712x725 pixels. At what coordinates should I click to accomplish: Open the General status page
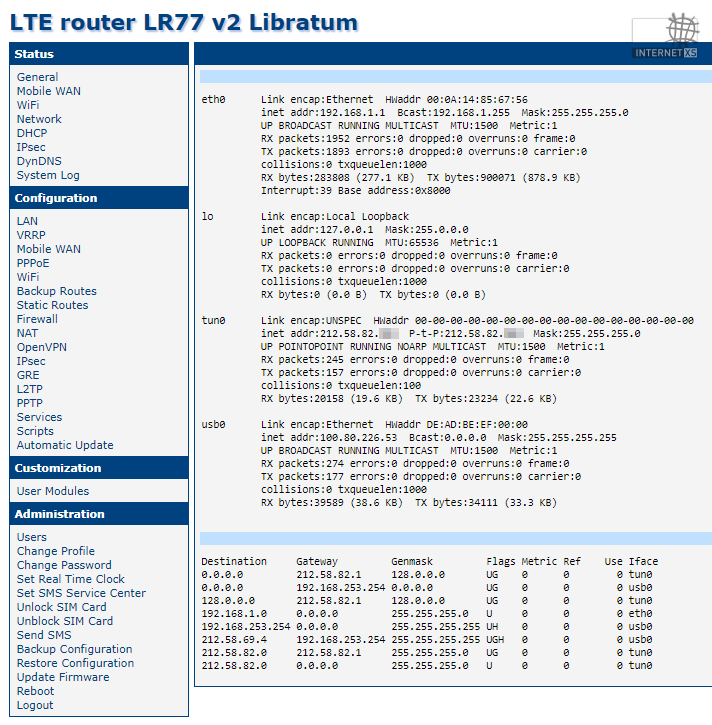[37, 77]
